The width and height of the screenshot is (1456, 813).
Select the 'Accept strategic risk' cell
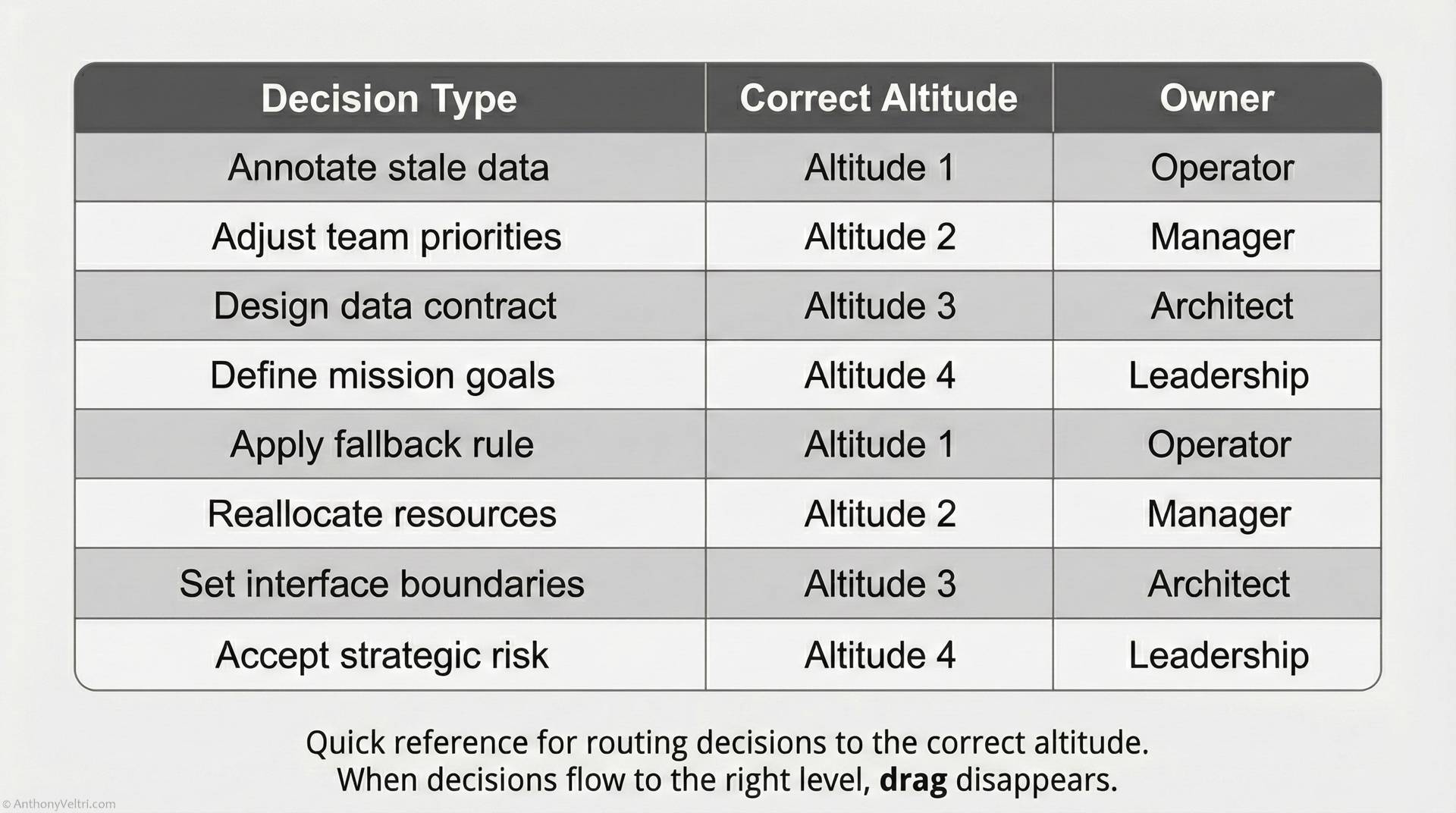pos(382,655)
